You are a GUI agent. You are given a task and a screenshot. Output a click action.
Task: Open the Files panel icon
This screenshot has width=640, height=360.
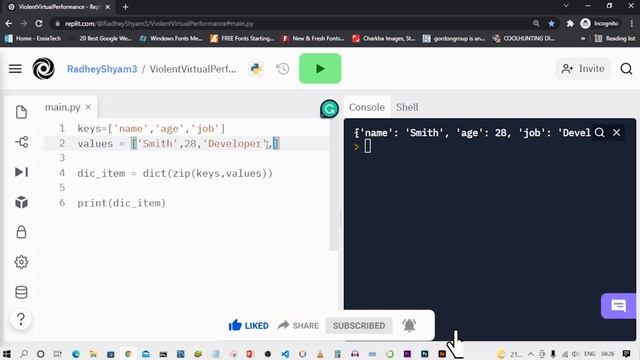point(21,112)
